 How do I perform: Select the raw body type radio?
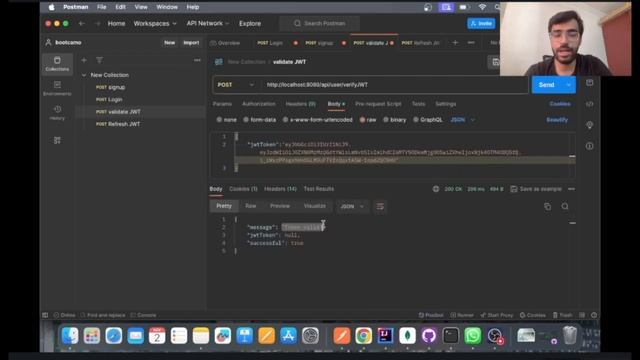362,120
